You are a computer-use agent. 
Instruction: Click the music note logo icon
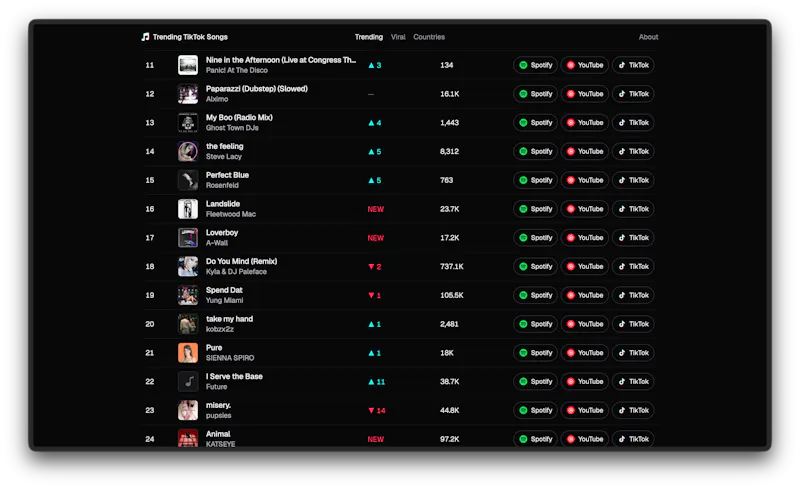coord(145,37)
